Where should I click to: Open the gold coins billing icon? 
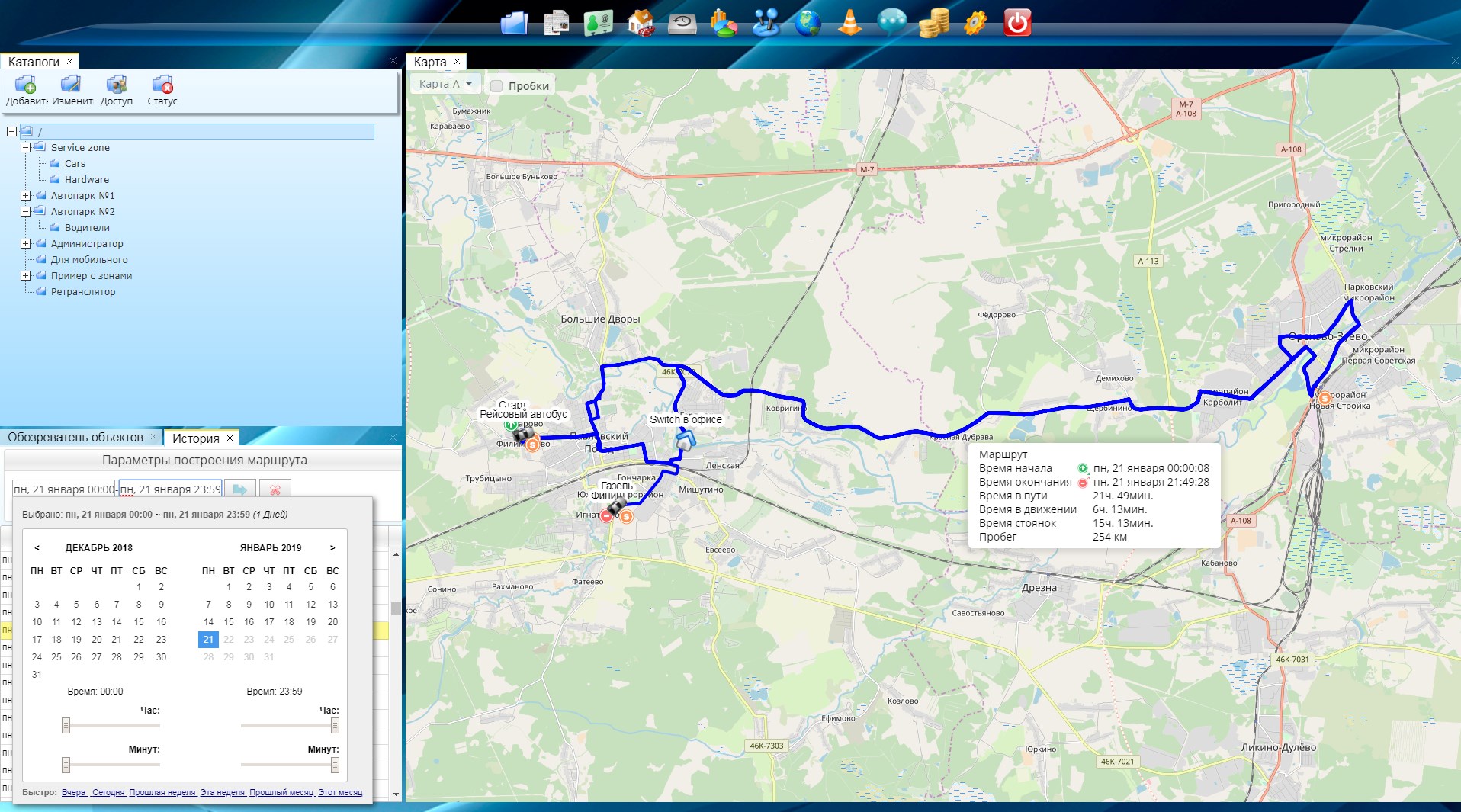(x=933, y=23)
